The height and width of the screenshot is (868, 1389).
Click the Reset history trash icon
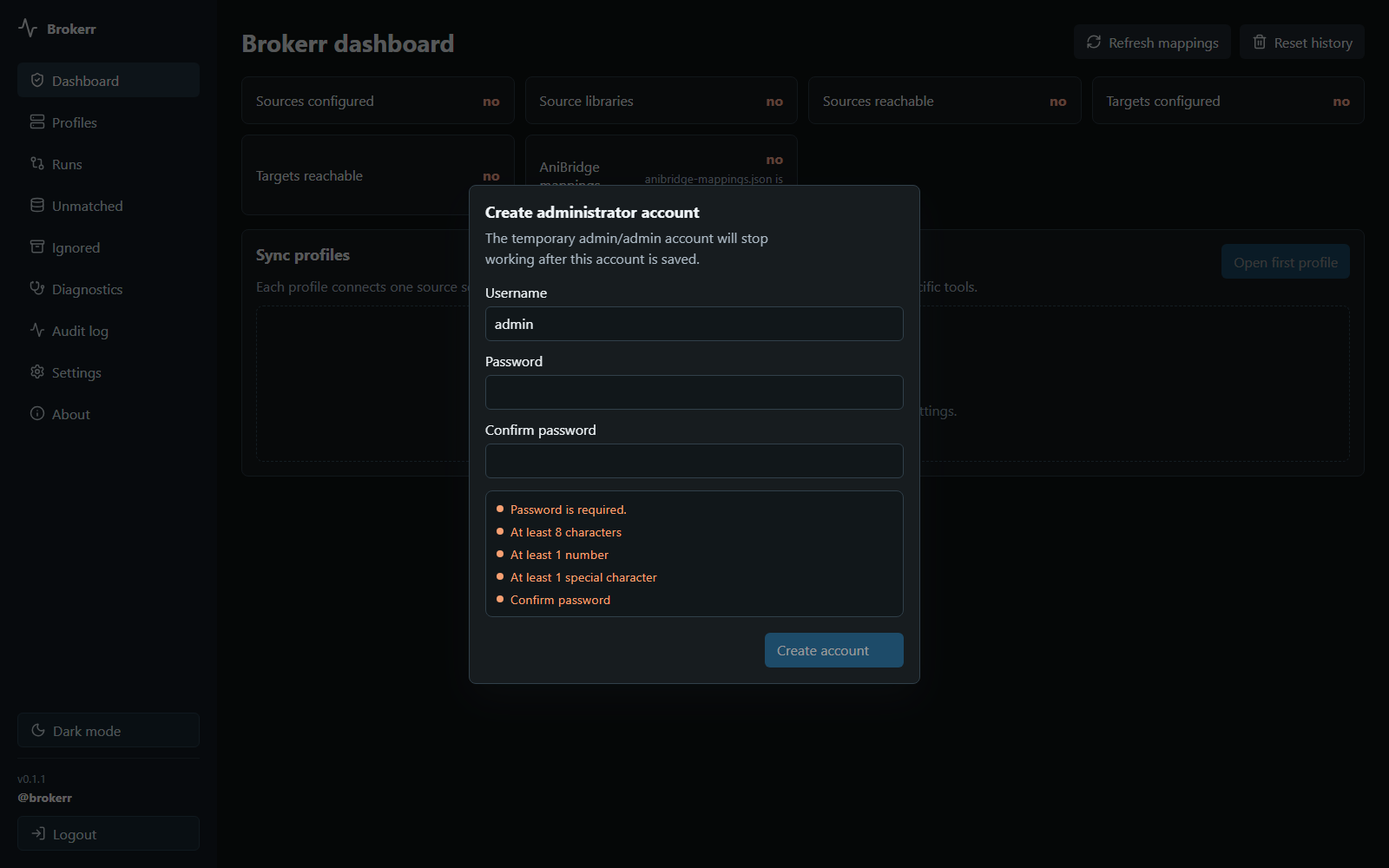pos(1260,42)
